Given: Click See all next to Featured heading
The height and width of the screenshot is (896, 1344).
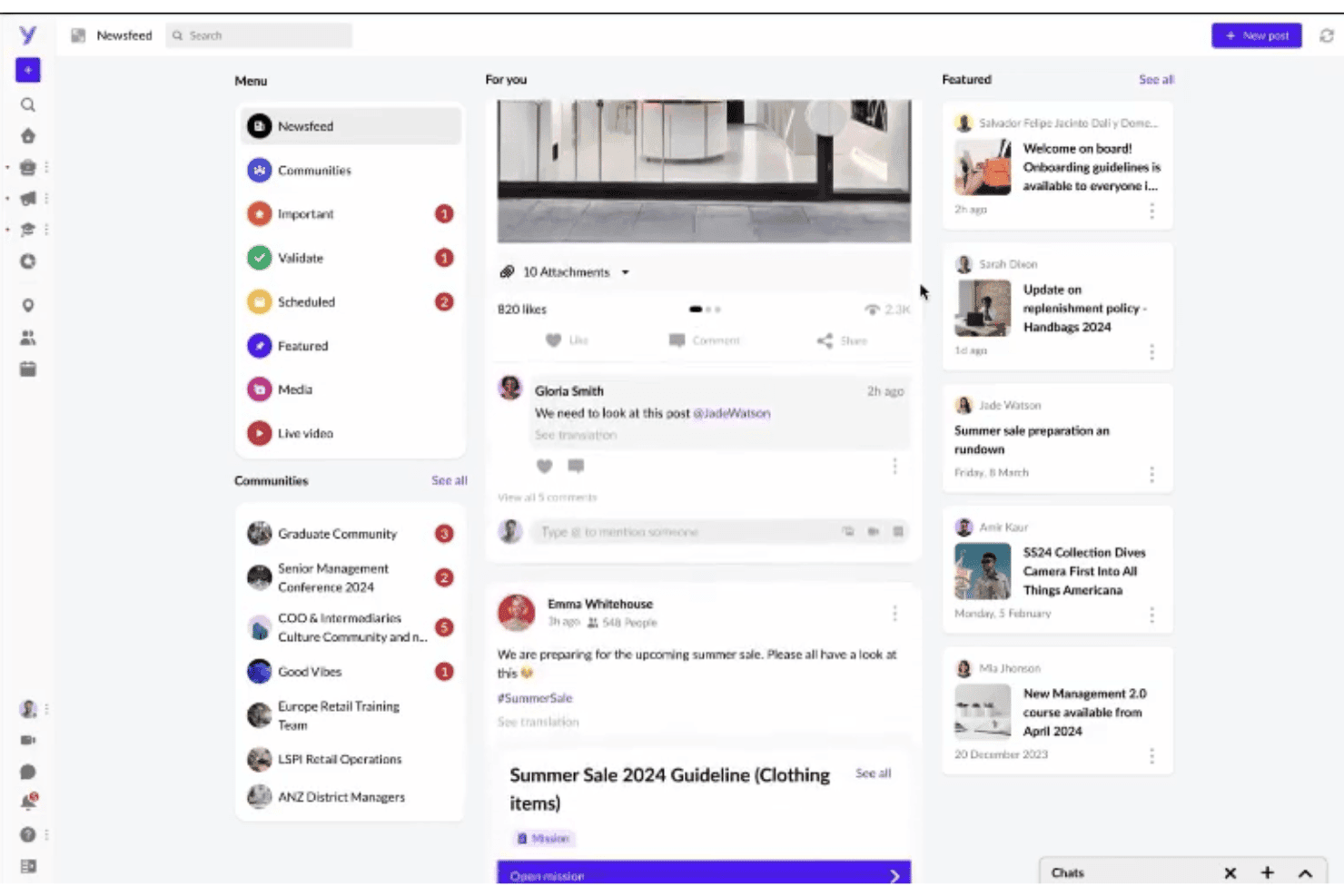Looking at the screenshot, I should [1156, 80].
